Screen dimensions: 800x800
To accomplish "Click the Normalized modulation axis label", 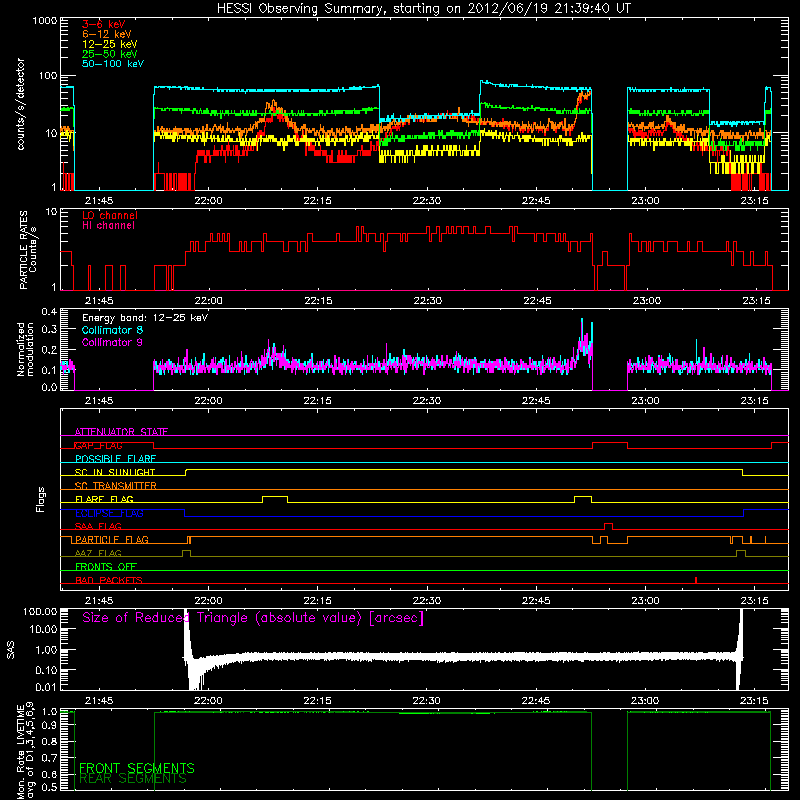I will click(x=26, y=349).
